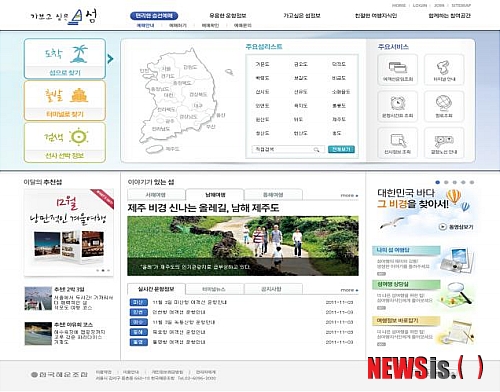Open the alarm clock timetable icon
This screenshot has width=500, height=392.
point(397,103)
